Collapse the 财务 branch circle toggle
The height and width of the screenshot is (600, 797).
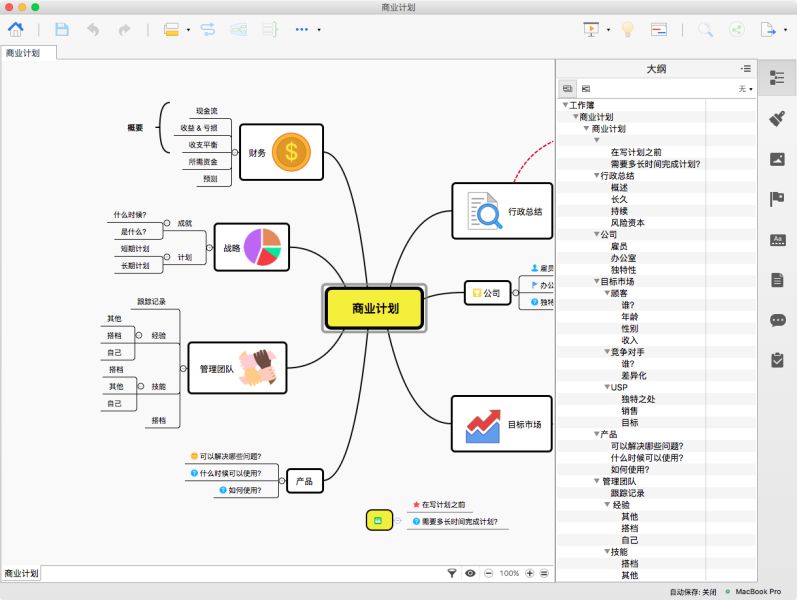(x=235, y=152)
